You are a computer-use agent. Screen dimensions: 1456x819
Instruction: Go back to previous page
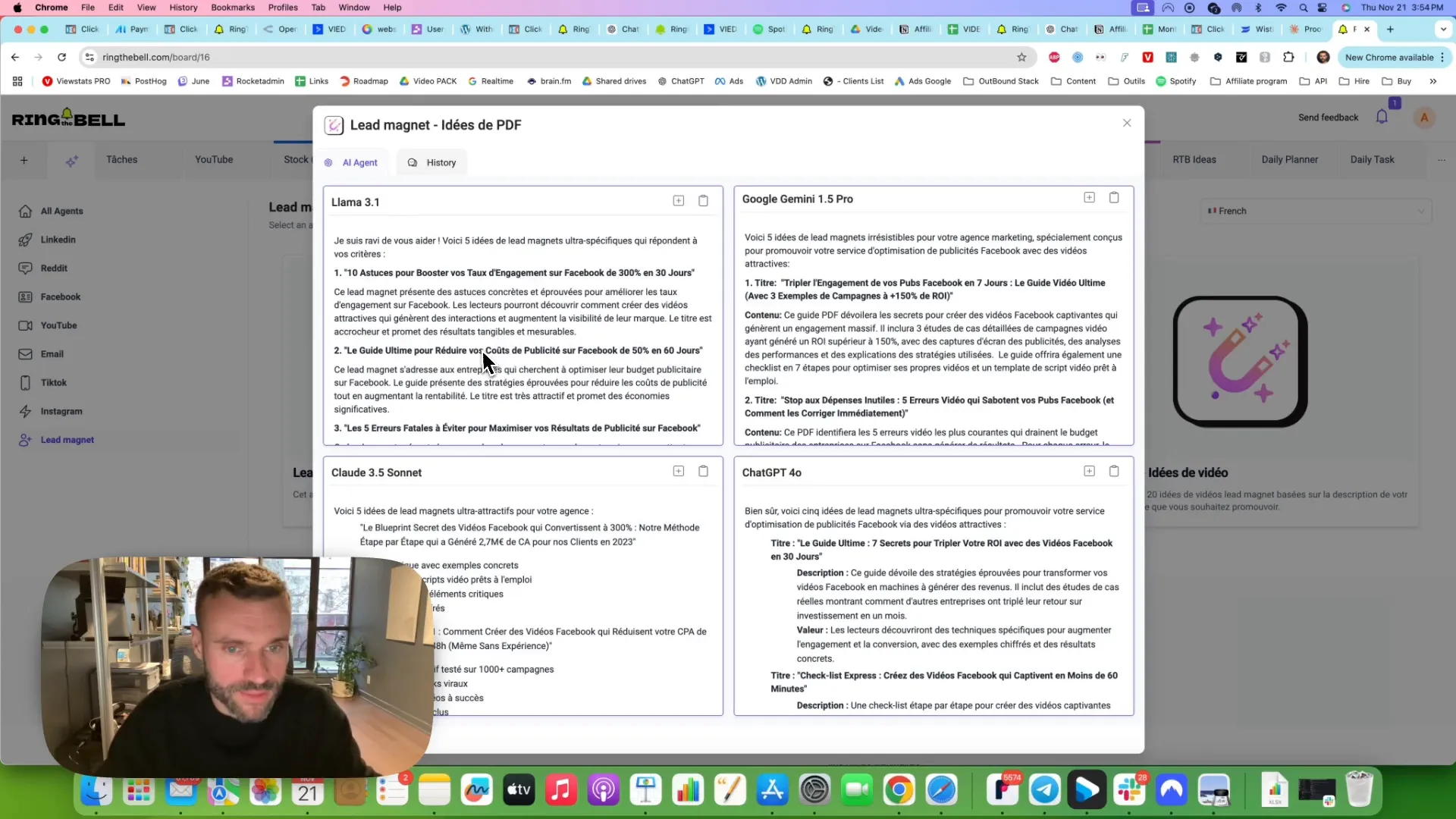15,57
